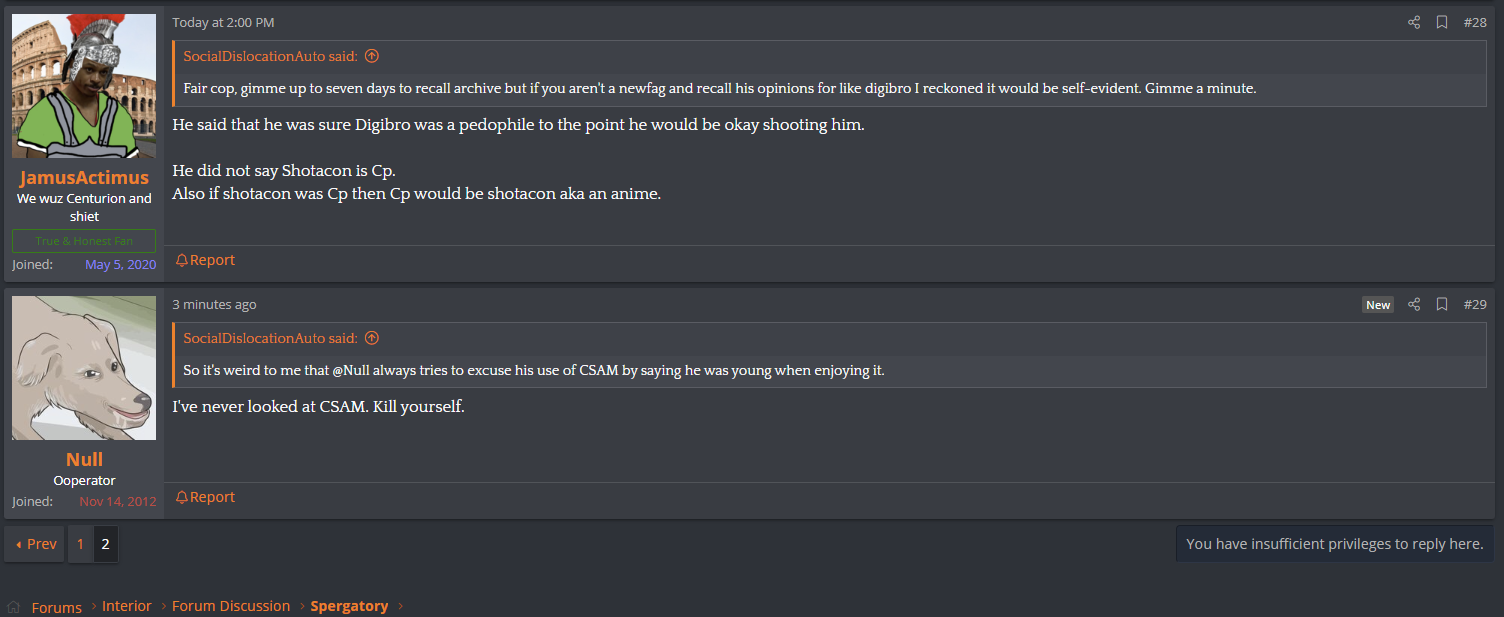The image size is (1504, 617).
Task: Bookmark post #29
Action: tap(1442, 304)
